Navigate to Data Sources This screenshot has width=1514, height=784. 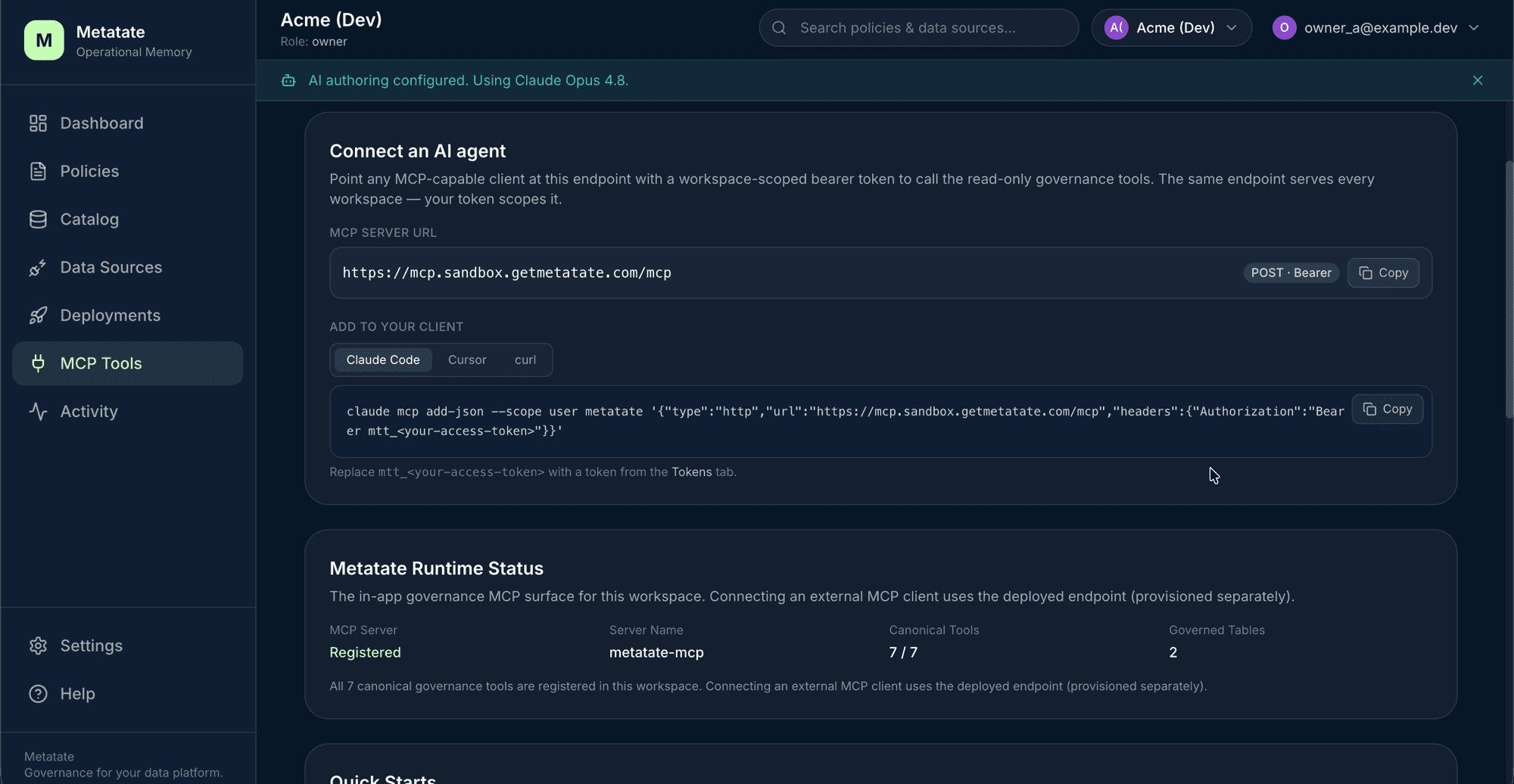[x=128, y=267]
